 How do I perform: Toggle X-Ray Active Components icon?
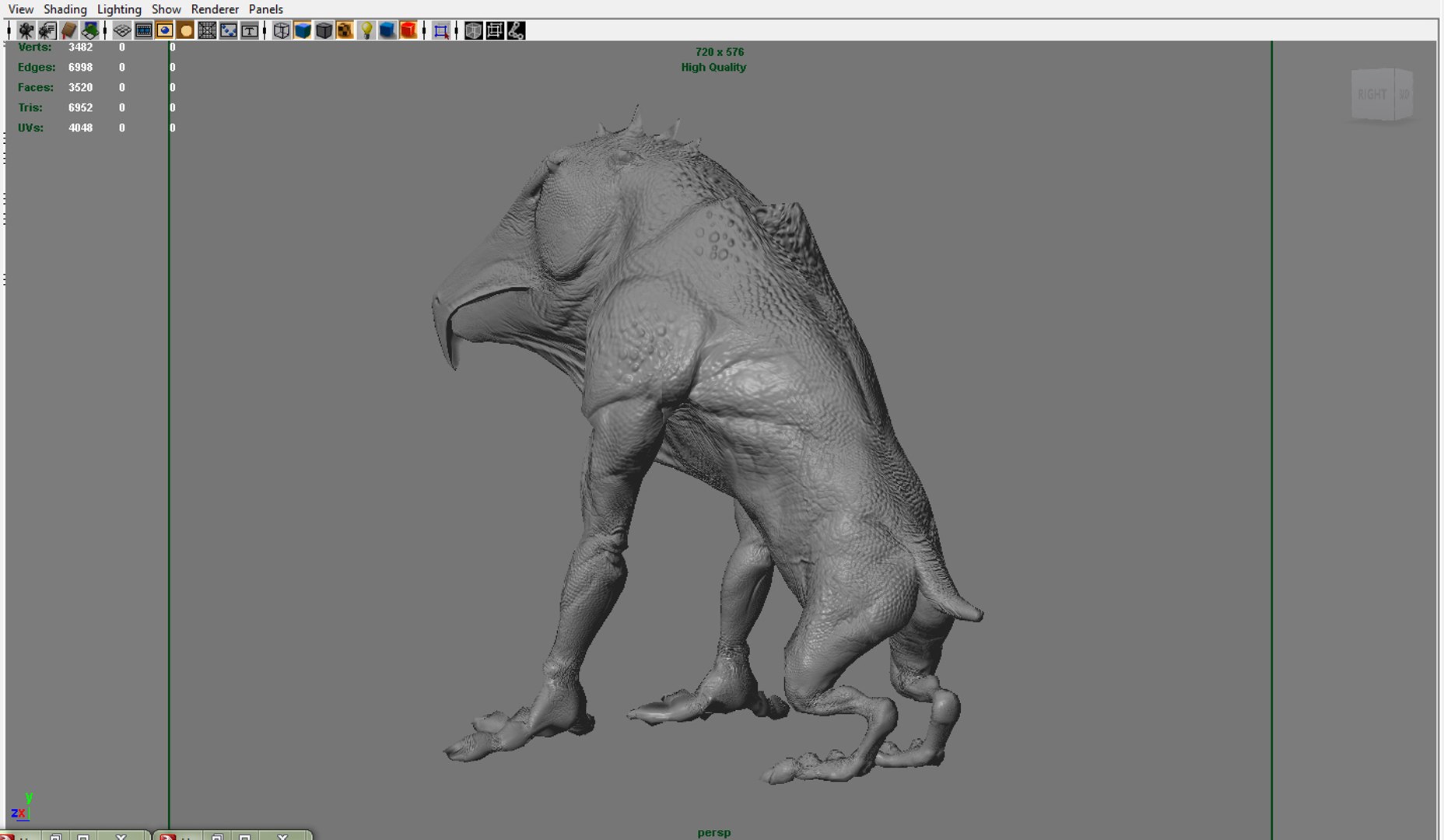click(495, 30)
